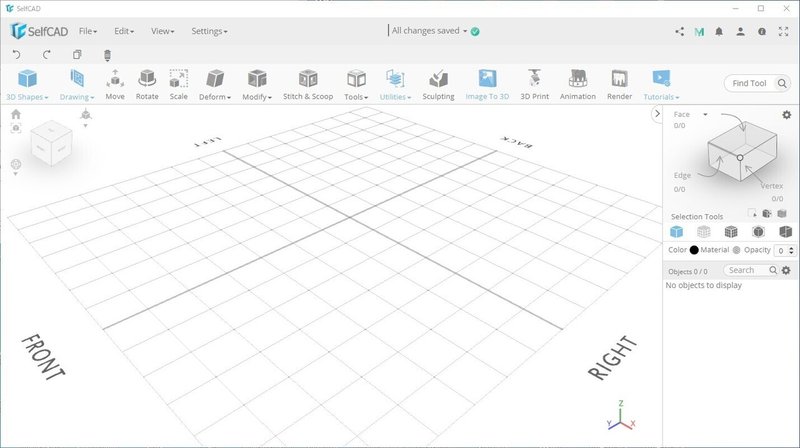Click the Copy objects icon
The image size is (800, 448).
(x=77, y=54)
